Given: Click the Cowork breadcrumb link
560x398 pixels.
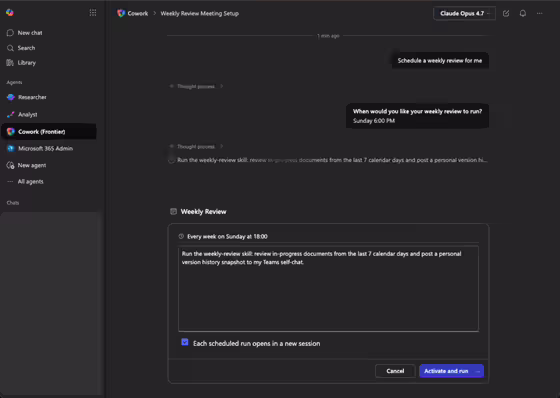Looking at the screenshot, I should coord(138,14).
